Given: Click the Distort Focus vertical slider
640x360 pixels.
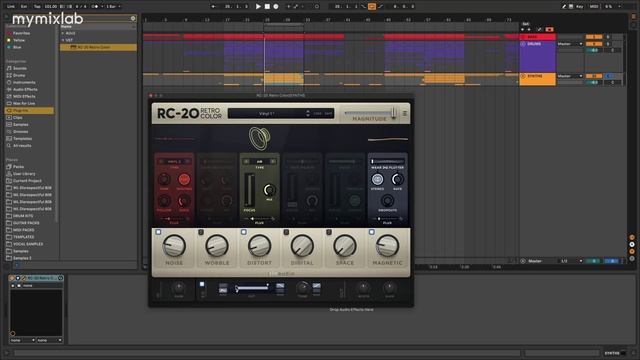Looking at the screenshot, I should pos(249,190).
